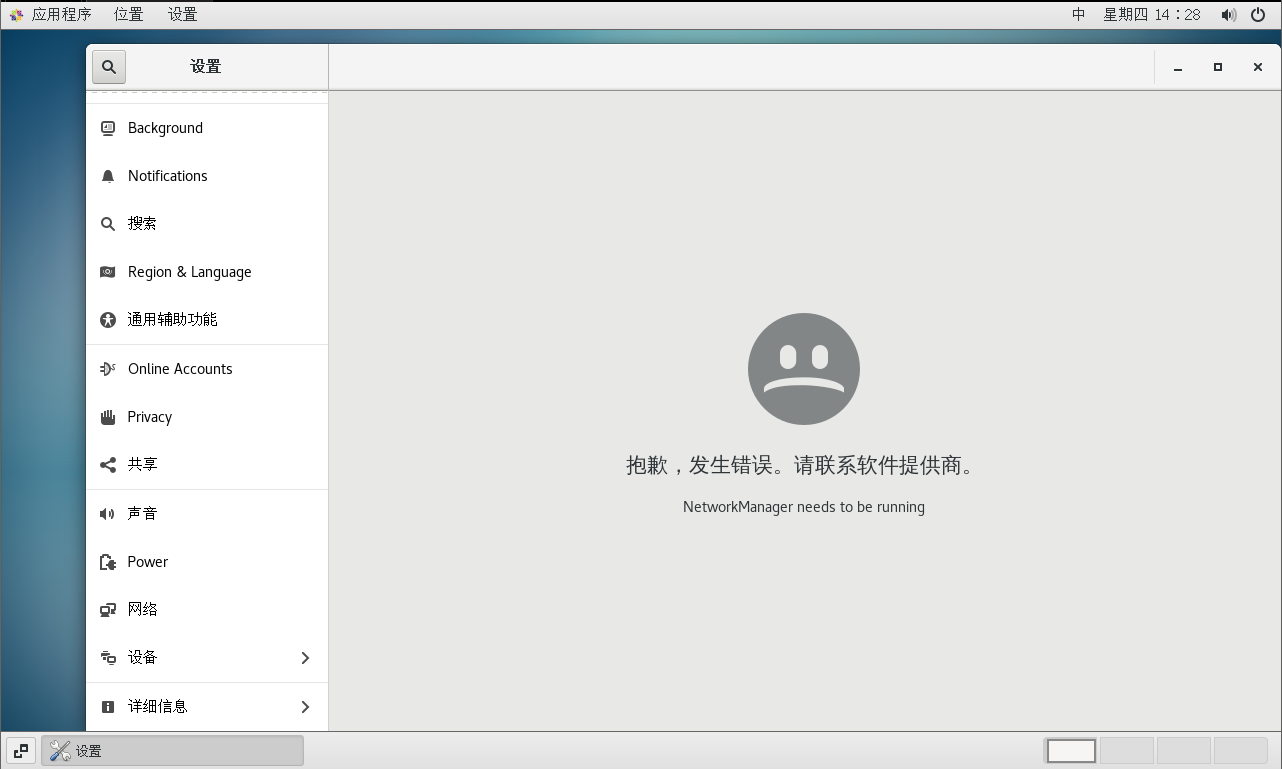
Task: Expand the 详细信息 chevron arrow
Action: tap(305, 706)
